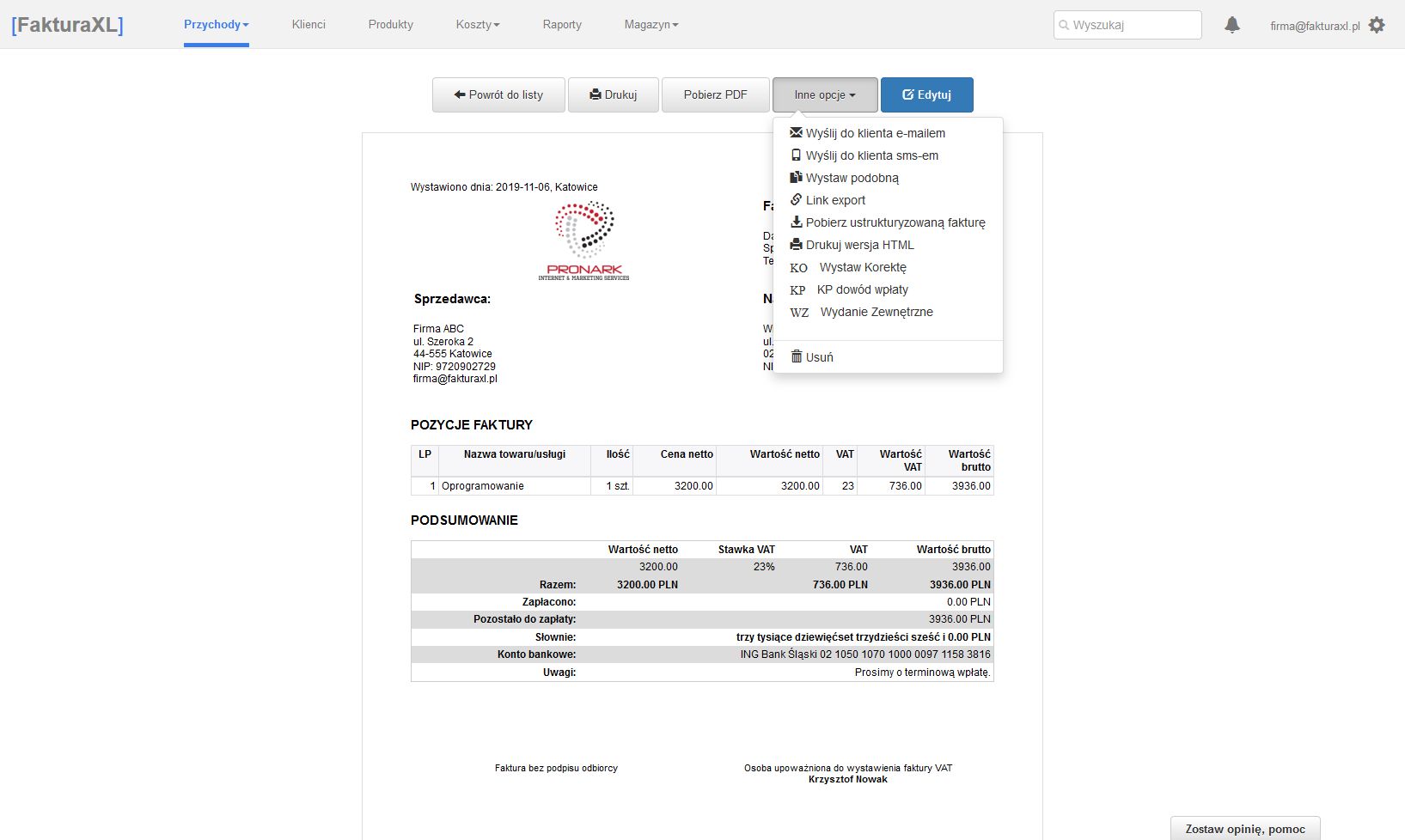
Task: Click the 3200.00 Cena netto cell
Action: tap(675, 486)
